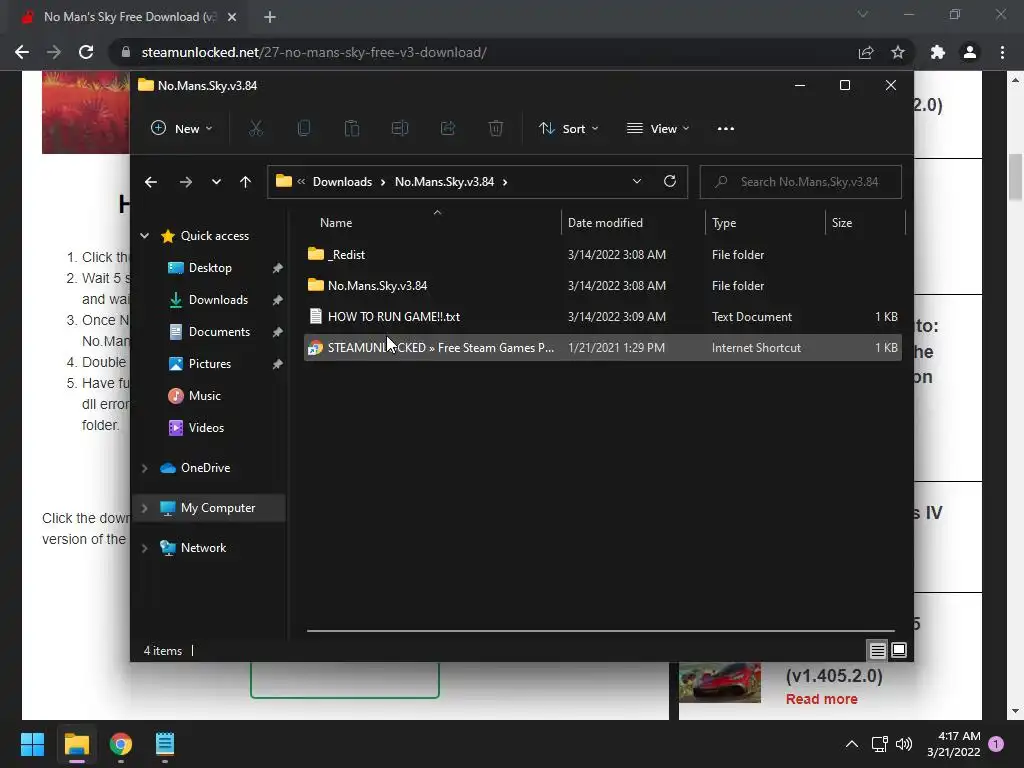
Task: Click the Chrome address bar URL
Action: point(313,52)
